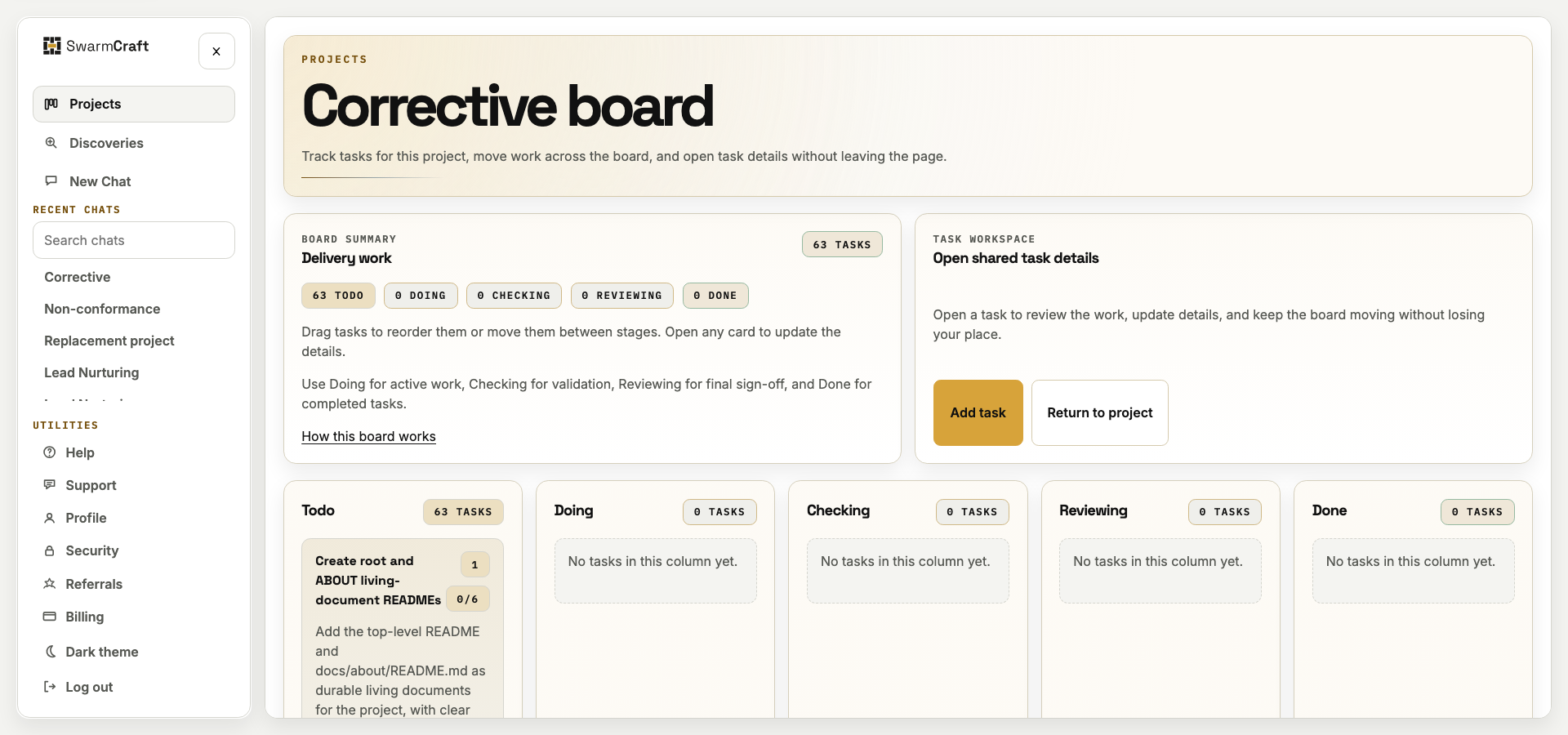1568x735 pixels.
Task: Focus the Search chats field
Action: 134,240
